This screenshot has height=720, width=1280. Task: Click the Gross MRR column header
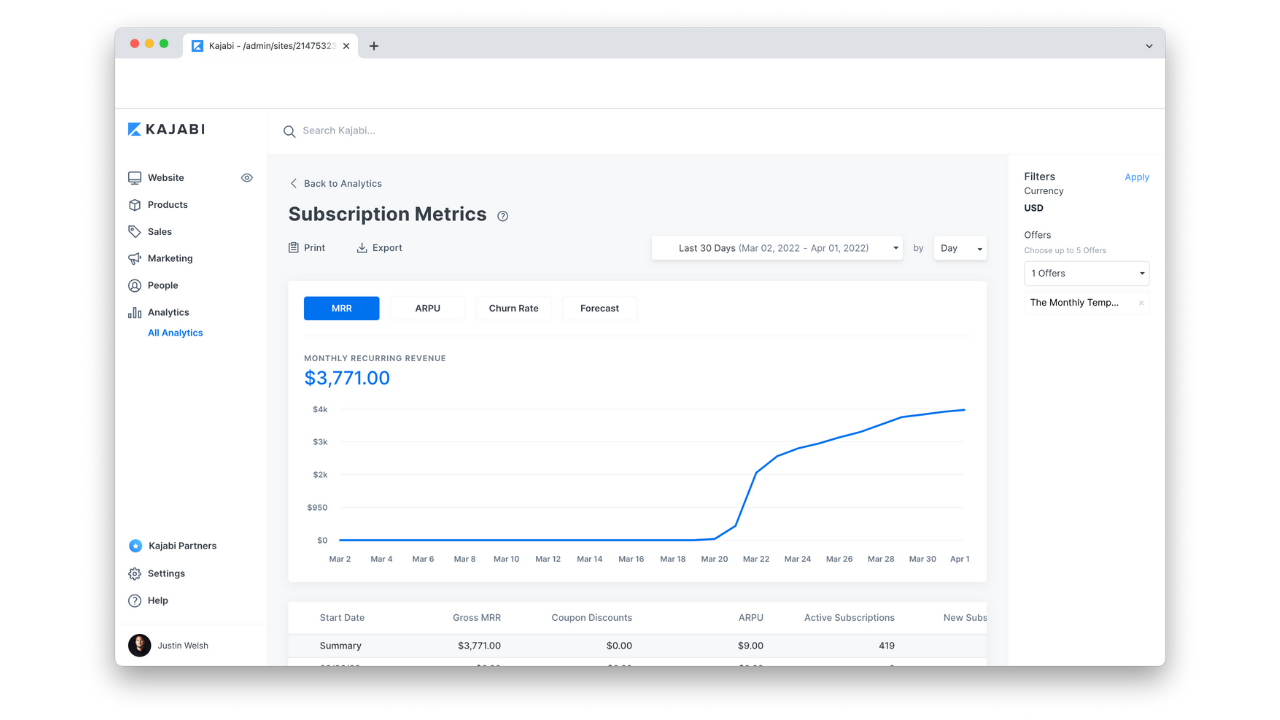[x=477, y=618]
